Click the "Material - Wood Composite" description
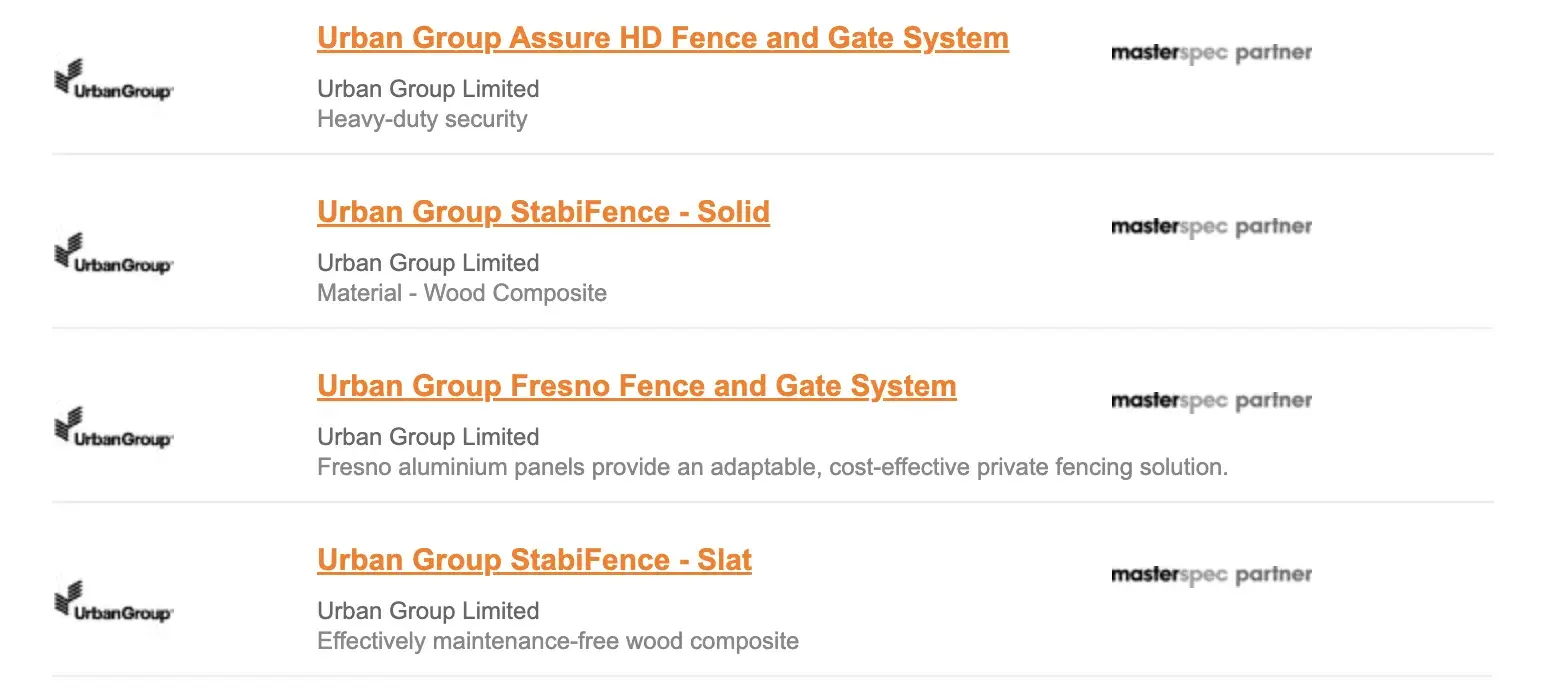 [x=462, y=293]
